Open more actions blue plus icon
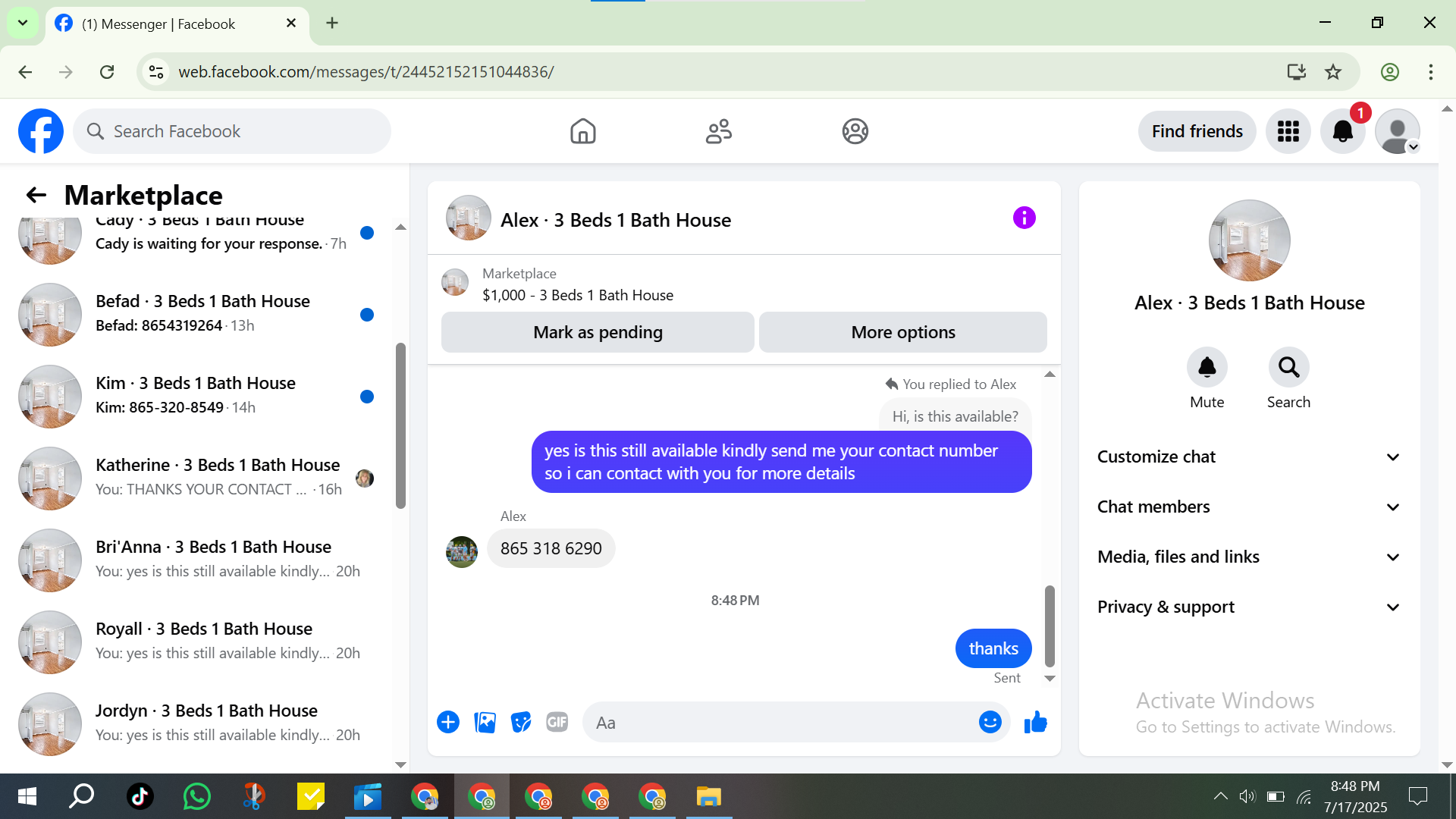 [448, 723]
